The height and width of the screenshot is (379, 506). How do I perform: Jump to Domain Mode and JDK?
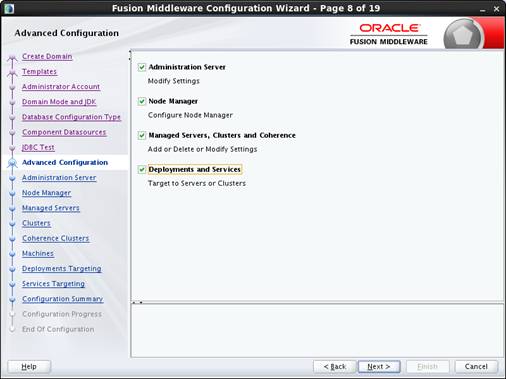click(x=59, y=102)
